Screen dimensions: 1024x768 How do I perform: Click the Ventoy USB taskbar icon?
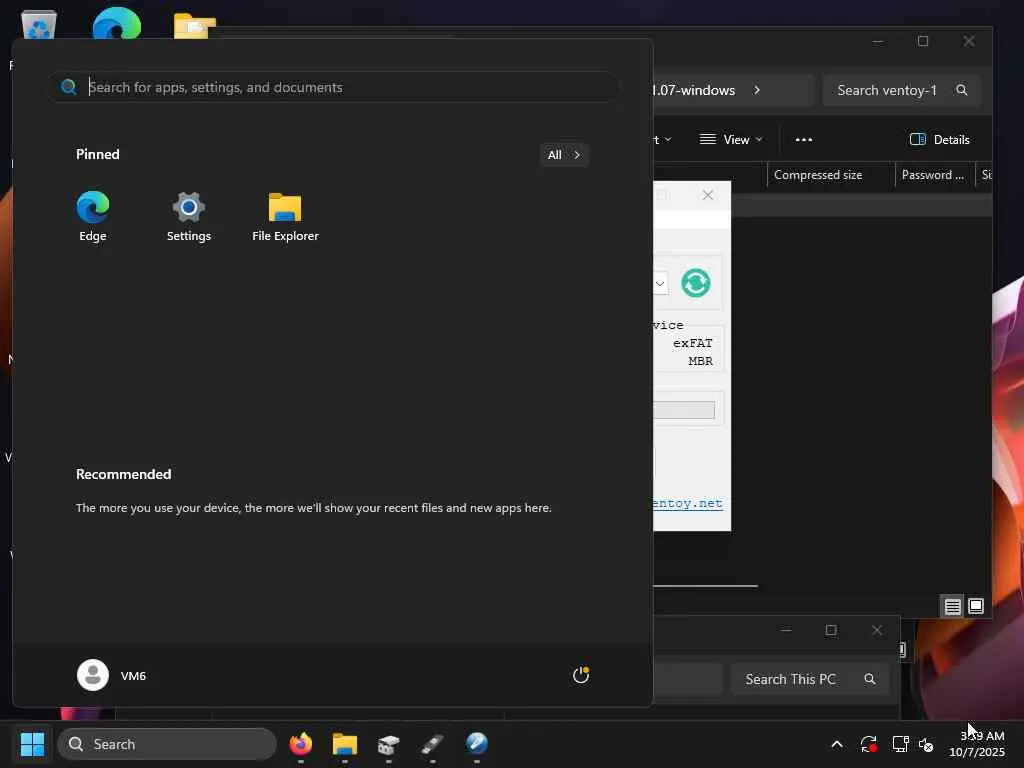click(x=432, y=744)
